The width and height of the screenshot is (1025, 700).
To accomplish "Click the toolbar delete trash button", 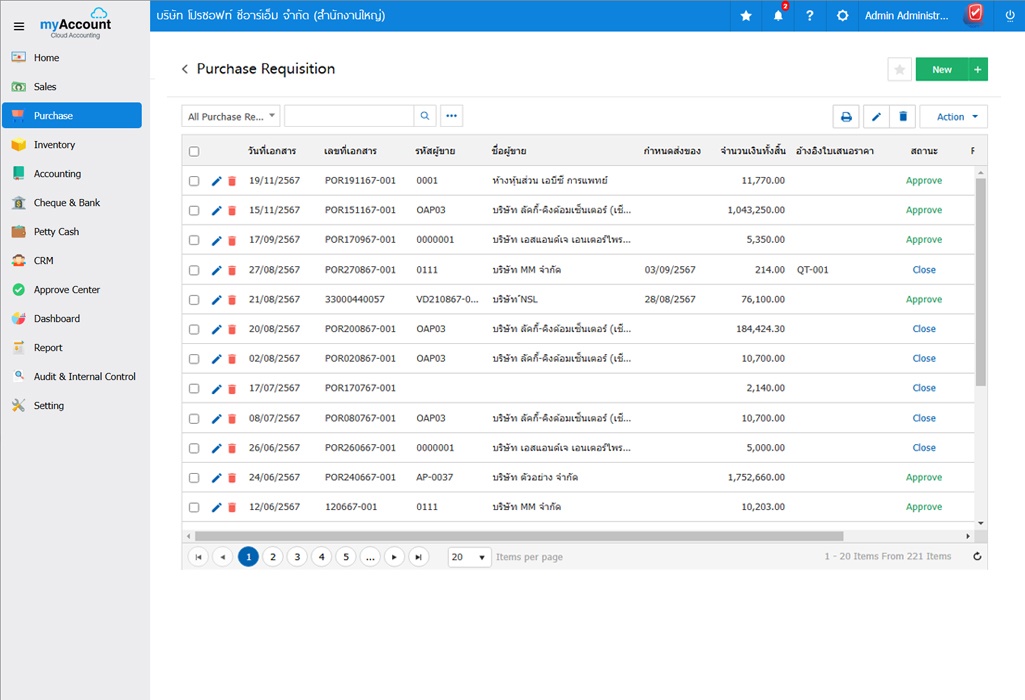I will pyautogui.click(x=903, y=116).
